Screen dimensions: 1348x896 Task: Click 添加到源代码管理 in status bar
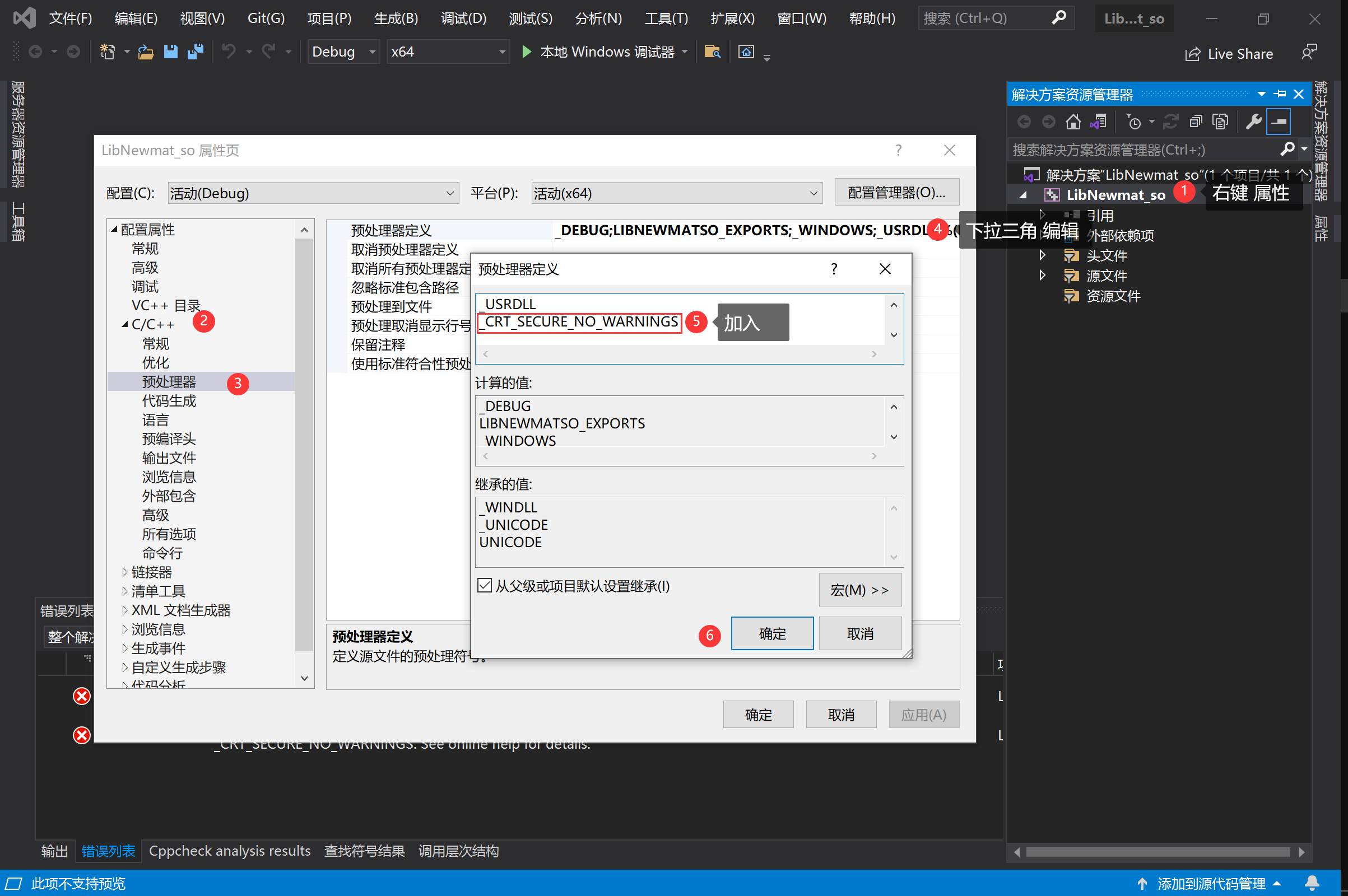point(1211,884)
